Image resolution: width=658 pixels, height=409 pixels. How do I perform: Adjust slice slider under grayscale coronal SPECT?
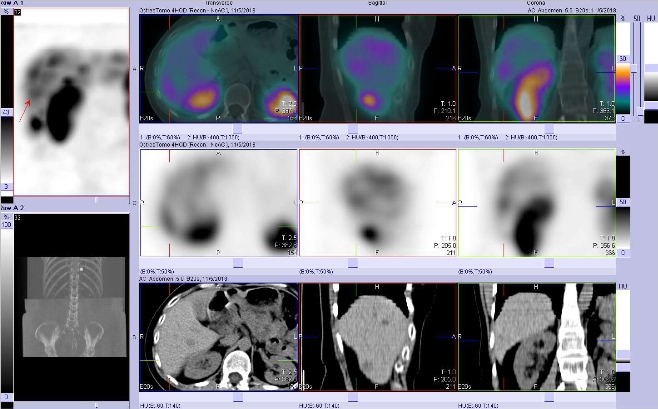[x=549, y=263]
